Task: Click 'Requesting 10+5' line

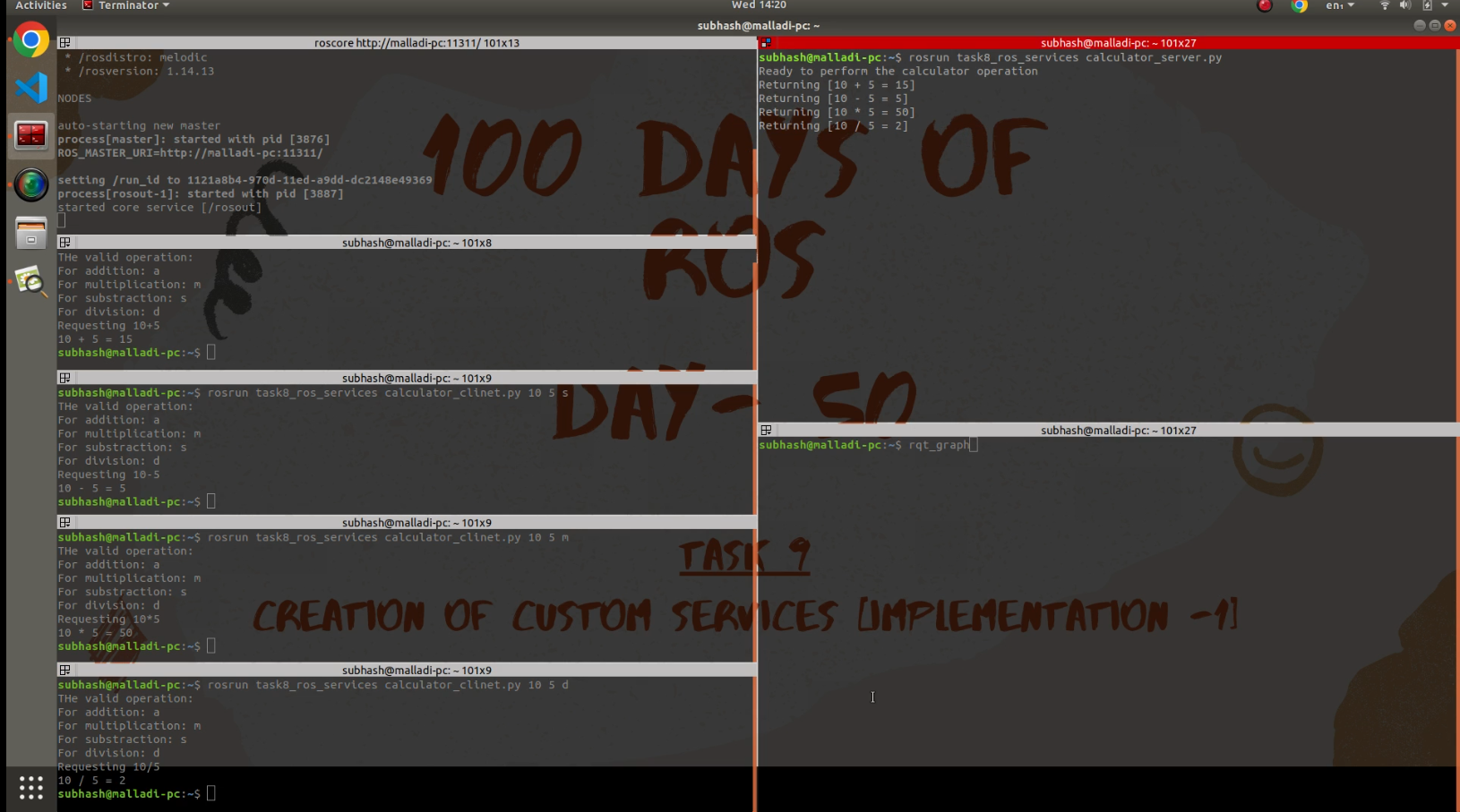Action: [x=108, y=326]
